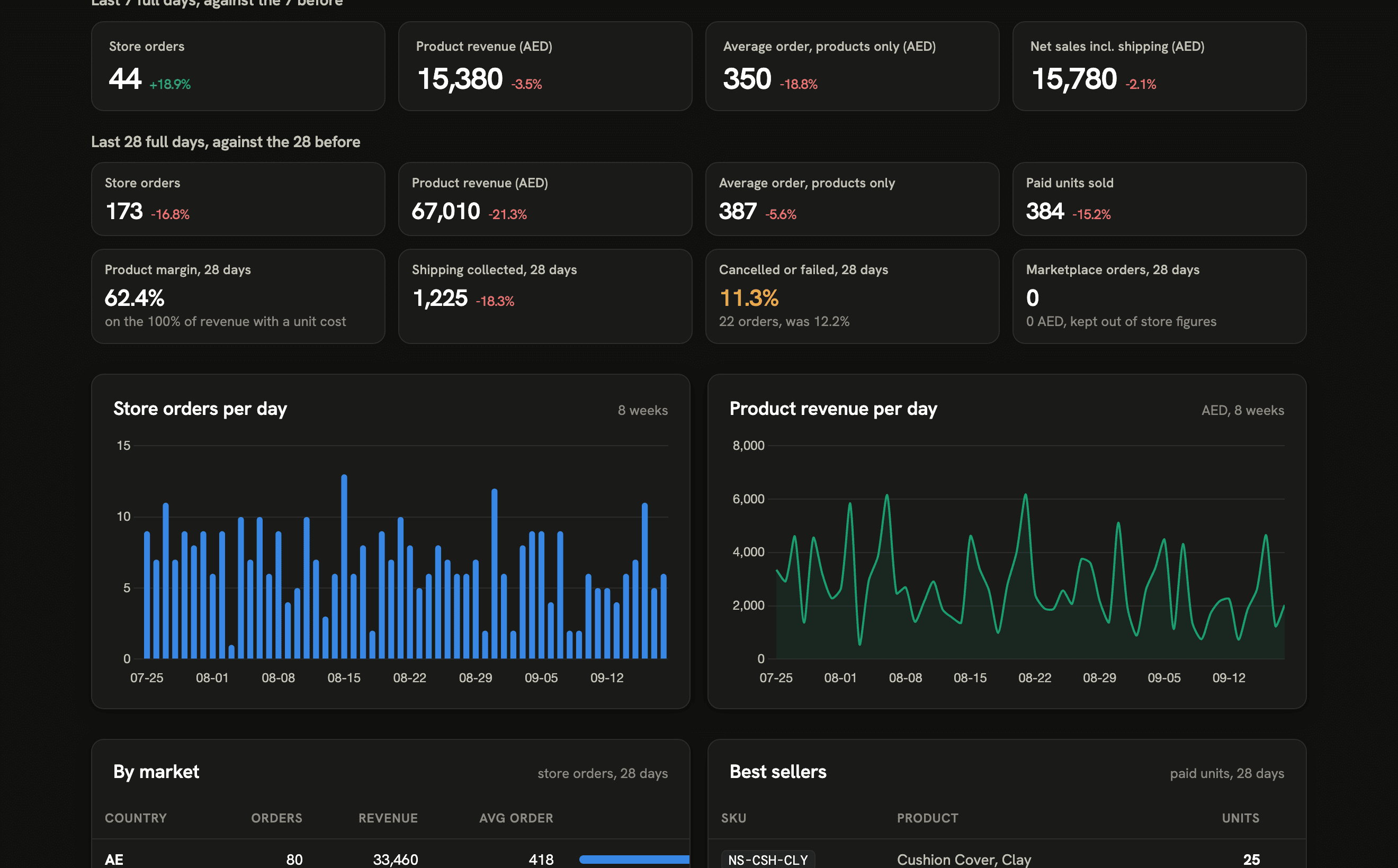Click the -3.5% product revenue change
The image size is (1398, 868).
(x=527, y=84)
